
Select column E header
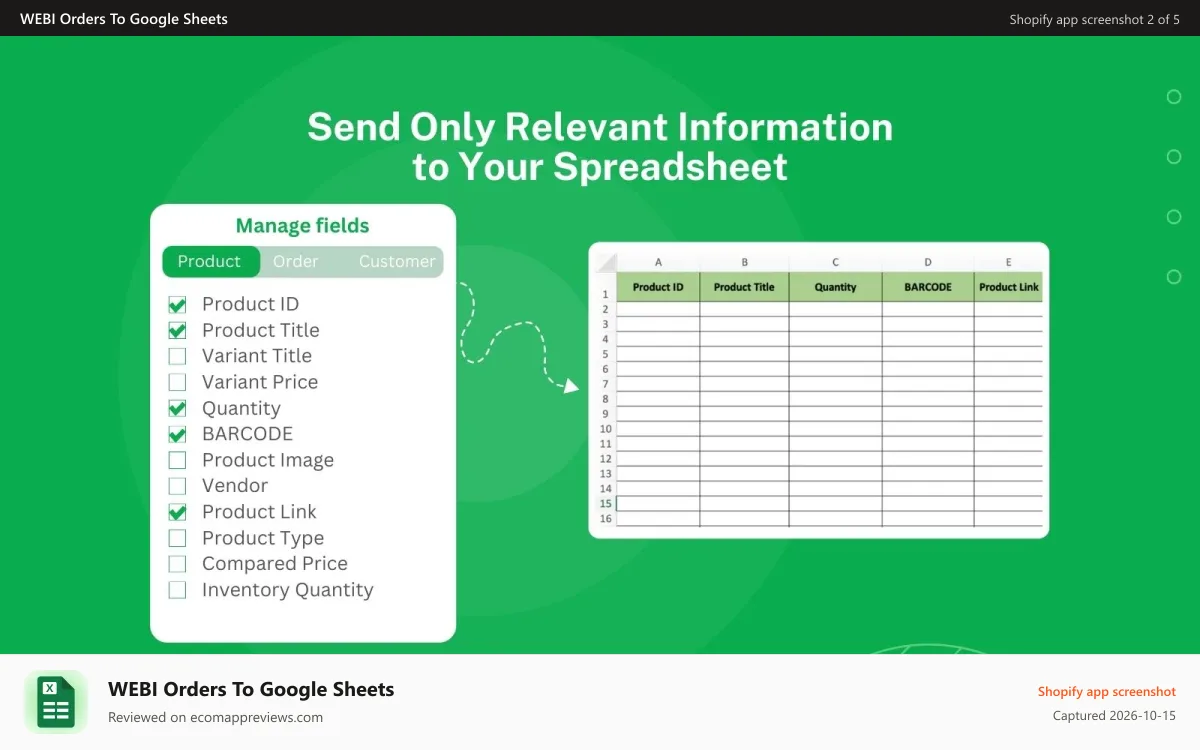(x=1008, y=262)
